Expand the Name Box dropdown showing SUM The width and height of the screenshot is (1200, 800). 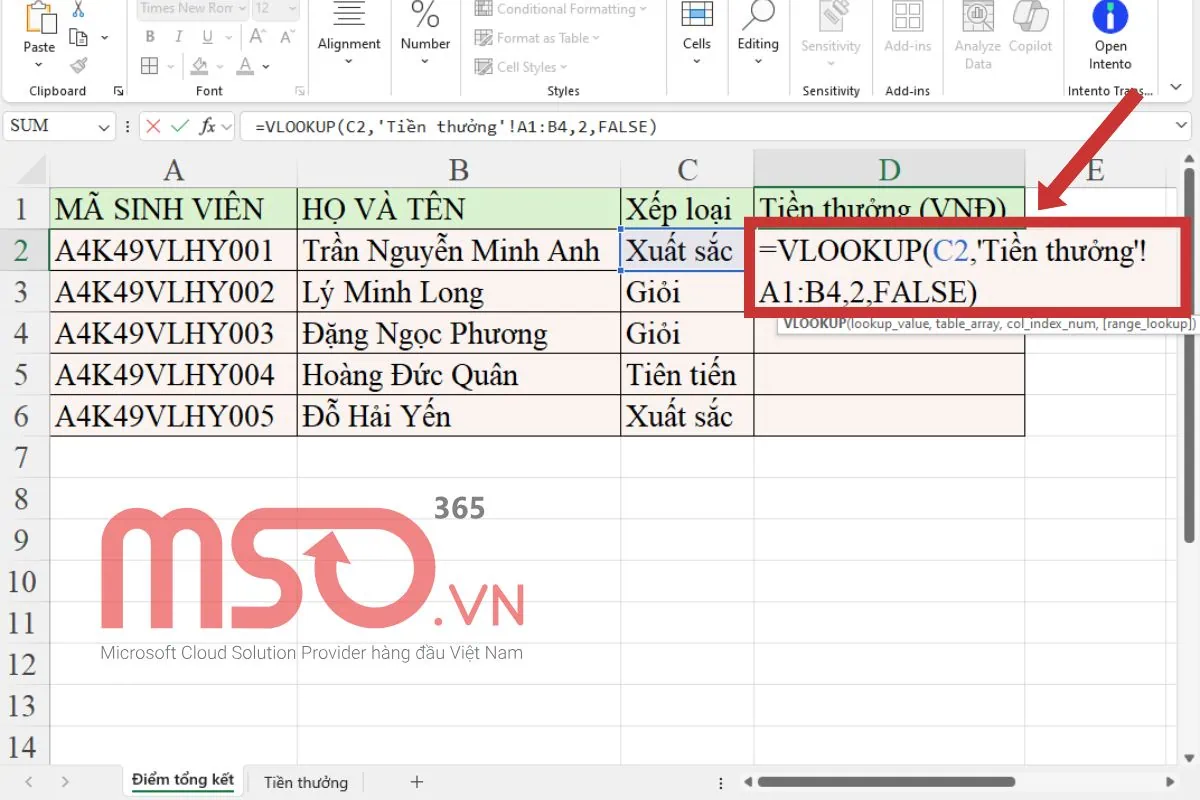click(105, 126)
